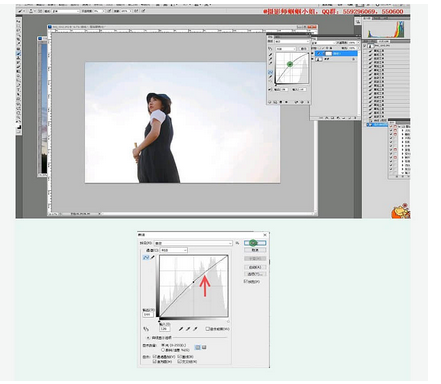The image size is (441, 384).
Task: Choose pencil draw-curve tool in Curves dialog
Action: 152,257
